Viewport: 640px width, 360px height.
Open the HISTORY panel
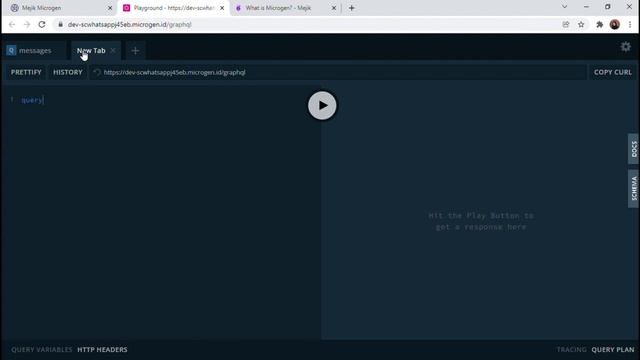[x=68, y=72]
